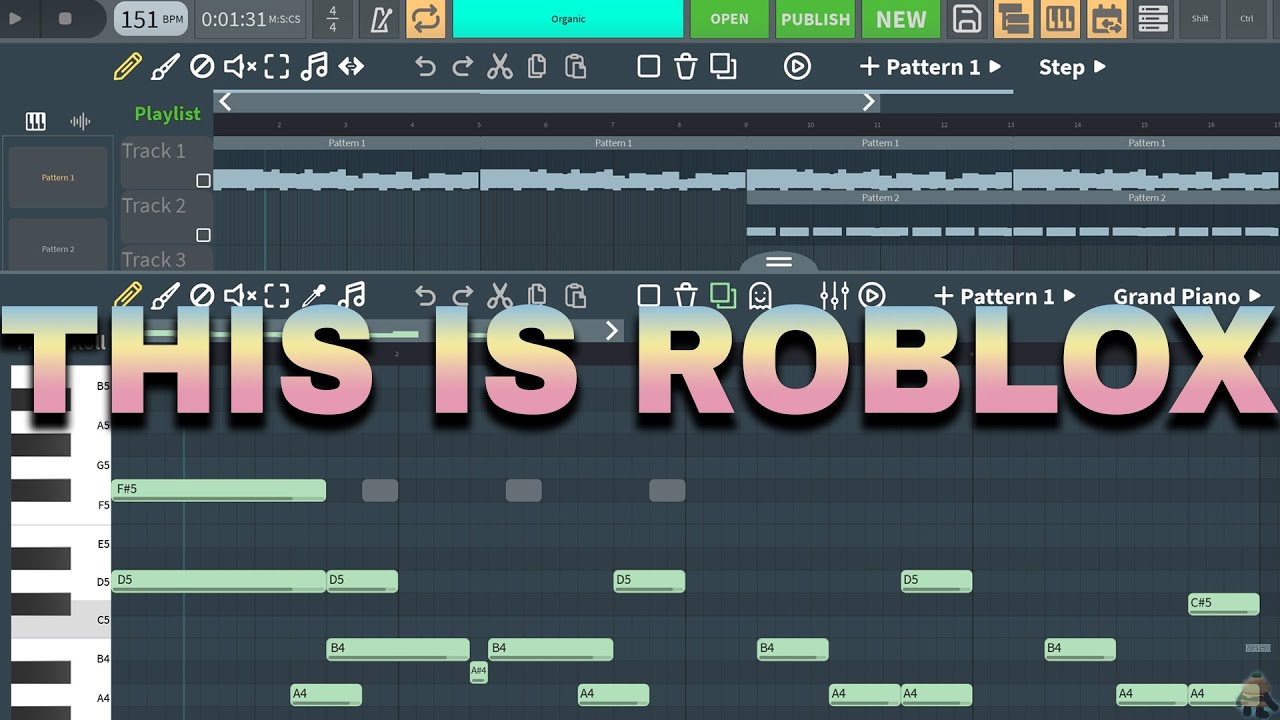This screenshot has width=1280, height=720.
Task: Edit the Organic project name field
Action: coord(568,19)
